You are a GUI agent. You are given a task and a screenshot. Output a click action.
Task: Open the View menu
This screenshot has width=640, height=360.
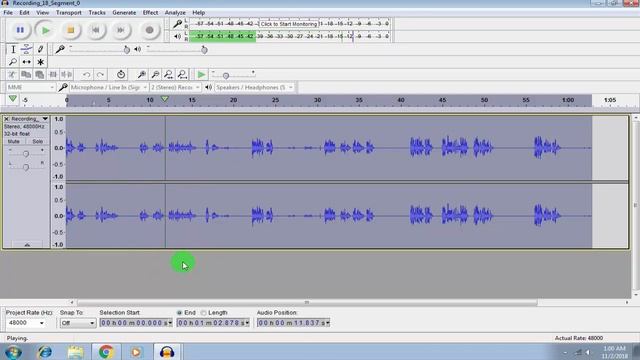(x=42, y=13)
